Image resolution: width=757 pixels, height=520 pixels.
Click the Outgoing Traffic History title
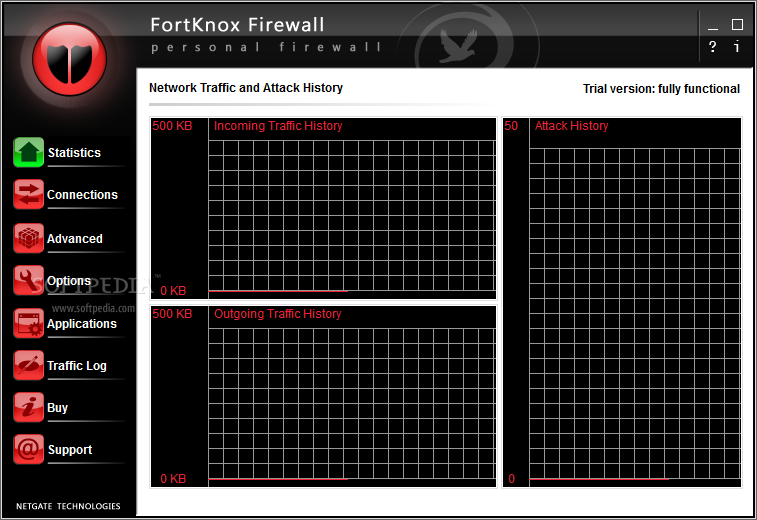278,314
